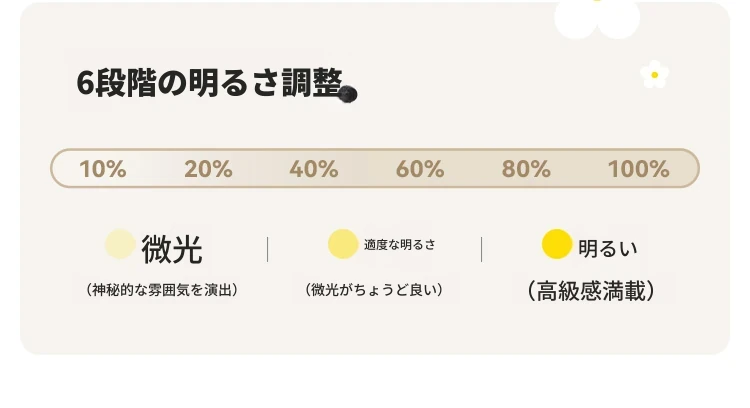Click the medium yellow 適度な明るさ circle
The height and width of the screenshot is (408, 750).
pos(343,244)
